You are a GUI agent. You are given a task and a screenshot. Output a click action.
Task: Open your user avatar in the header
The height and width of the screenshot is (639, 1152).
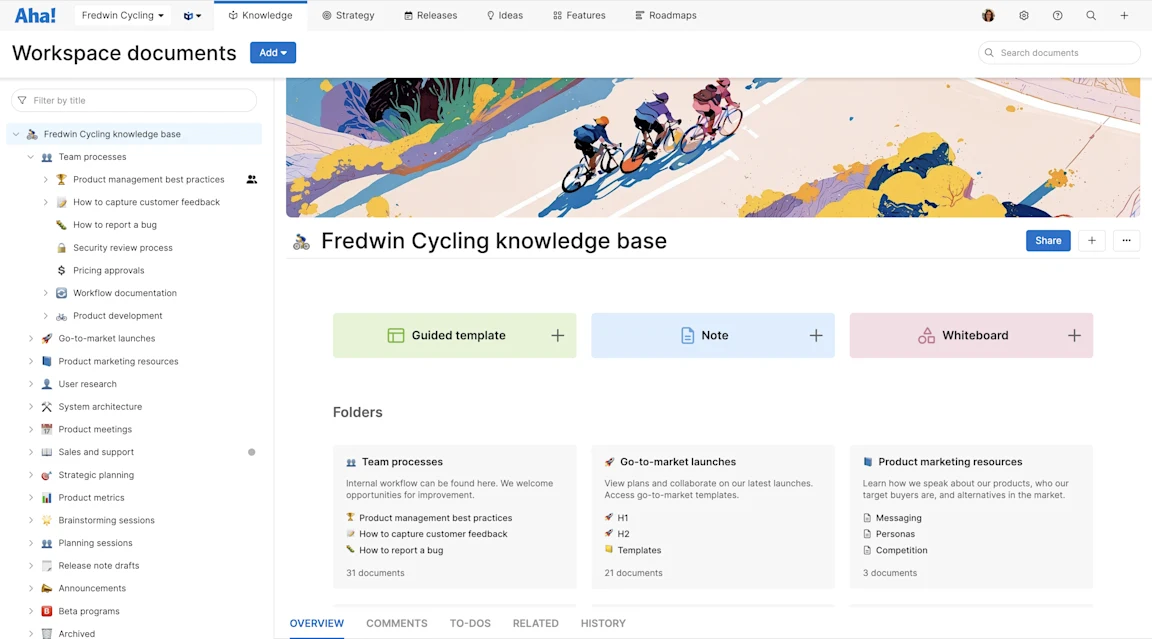[x=988, y=15]
